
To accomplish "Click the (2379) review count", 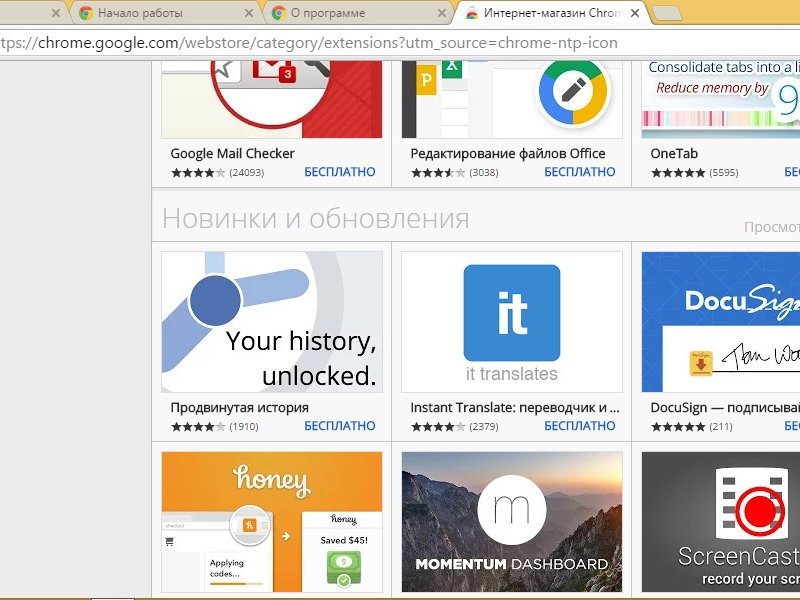I will 484,427.
